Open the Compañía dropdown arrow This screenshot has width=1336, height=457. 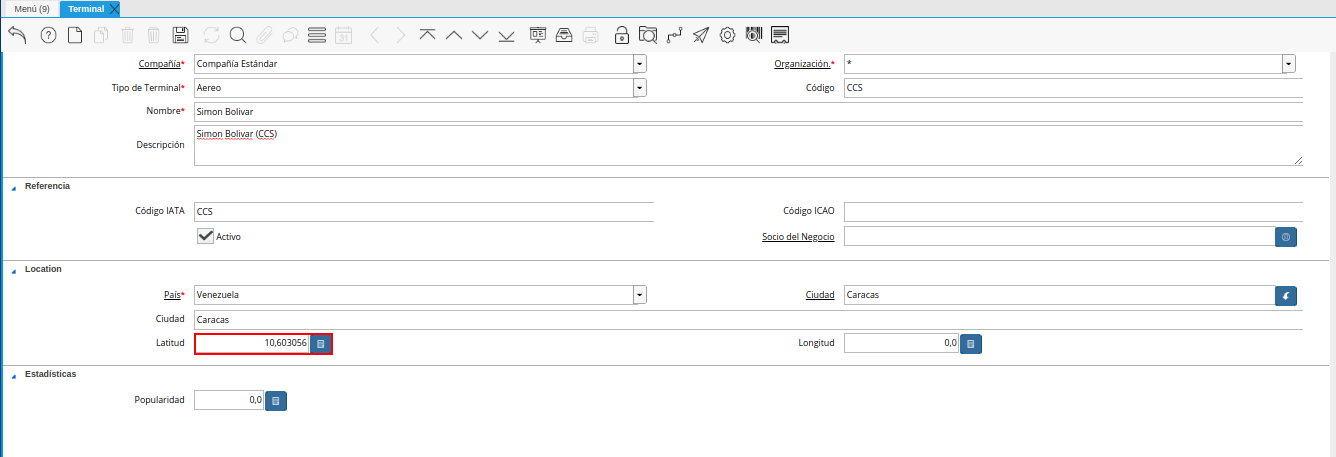(639, 64)
